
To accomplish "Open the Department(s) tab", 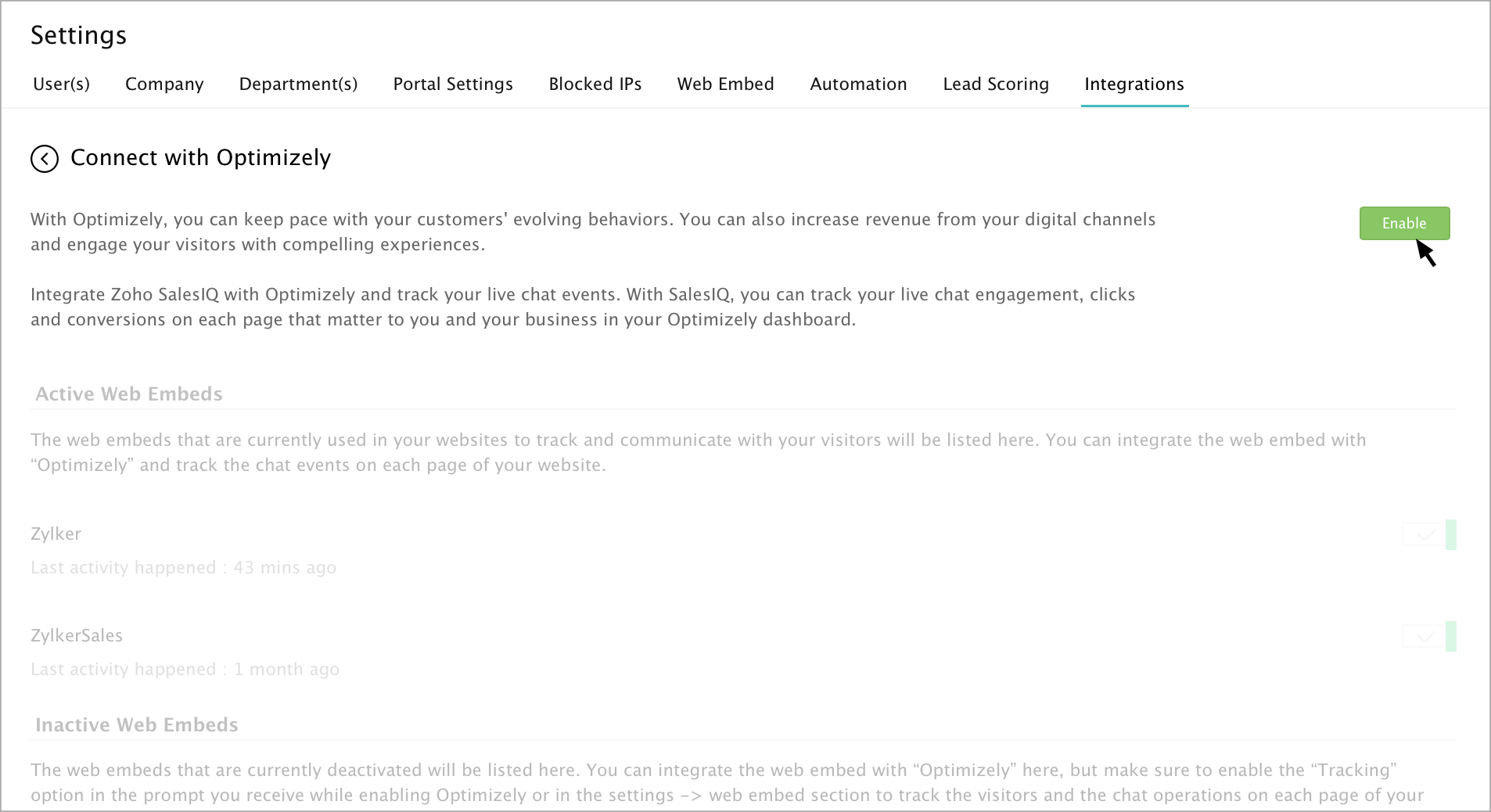I will click(x=298, y=84).
